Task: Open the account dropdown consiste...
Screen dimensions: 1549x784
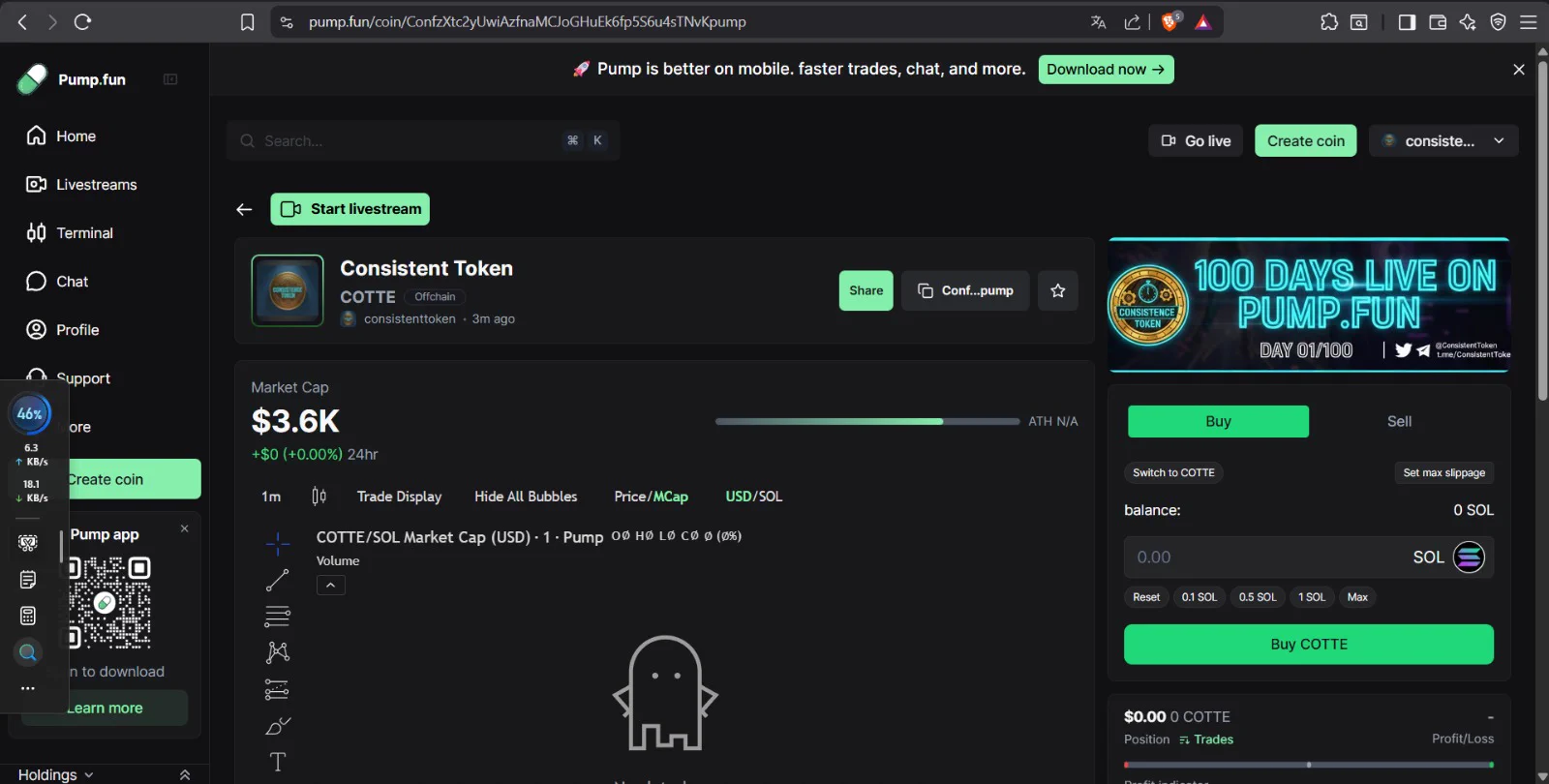Action: [x=1443, y=140]
